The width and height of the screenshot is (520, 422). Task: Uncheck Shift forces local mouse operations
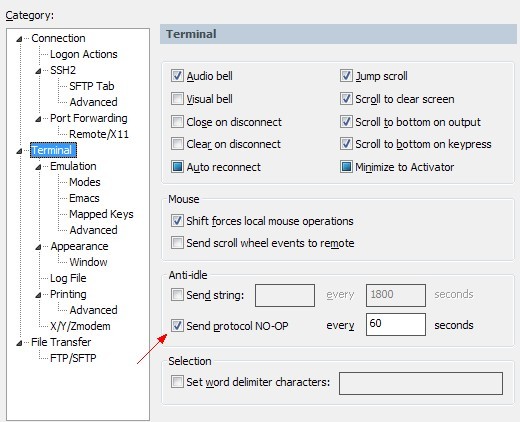pyautogui.click(x=177, y=221)
